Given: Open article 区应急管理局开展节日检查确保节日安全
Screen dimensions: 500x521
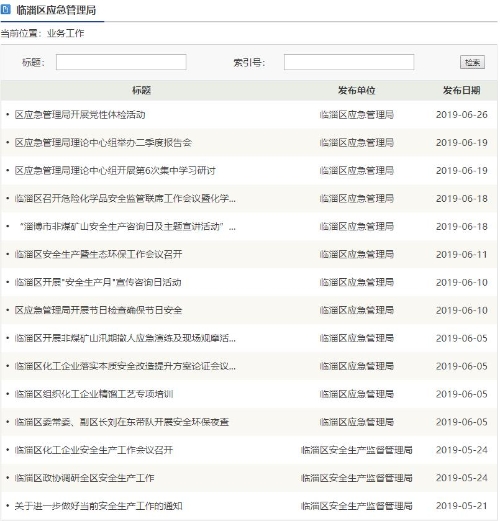Looking at the screenshot, I should click(x=98, y=310).
